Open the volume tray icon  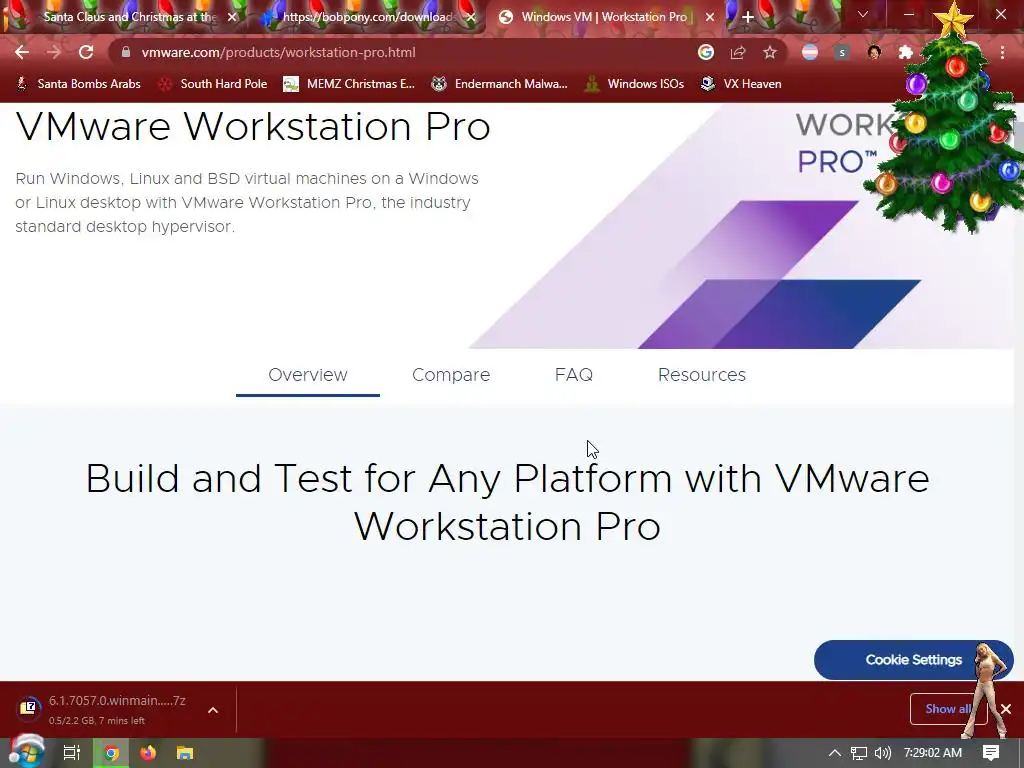point(883,753)
